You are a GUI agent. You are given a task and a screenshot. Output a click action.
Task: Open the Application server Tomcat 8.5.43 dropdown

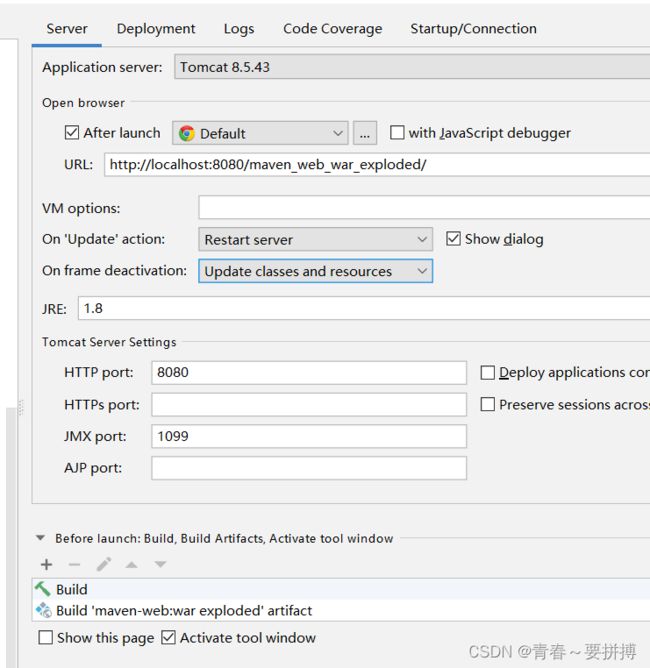pos(412,66)
